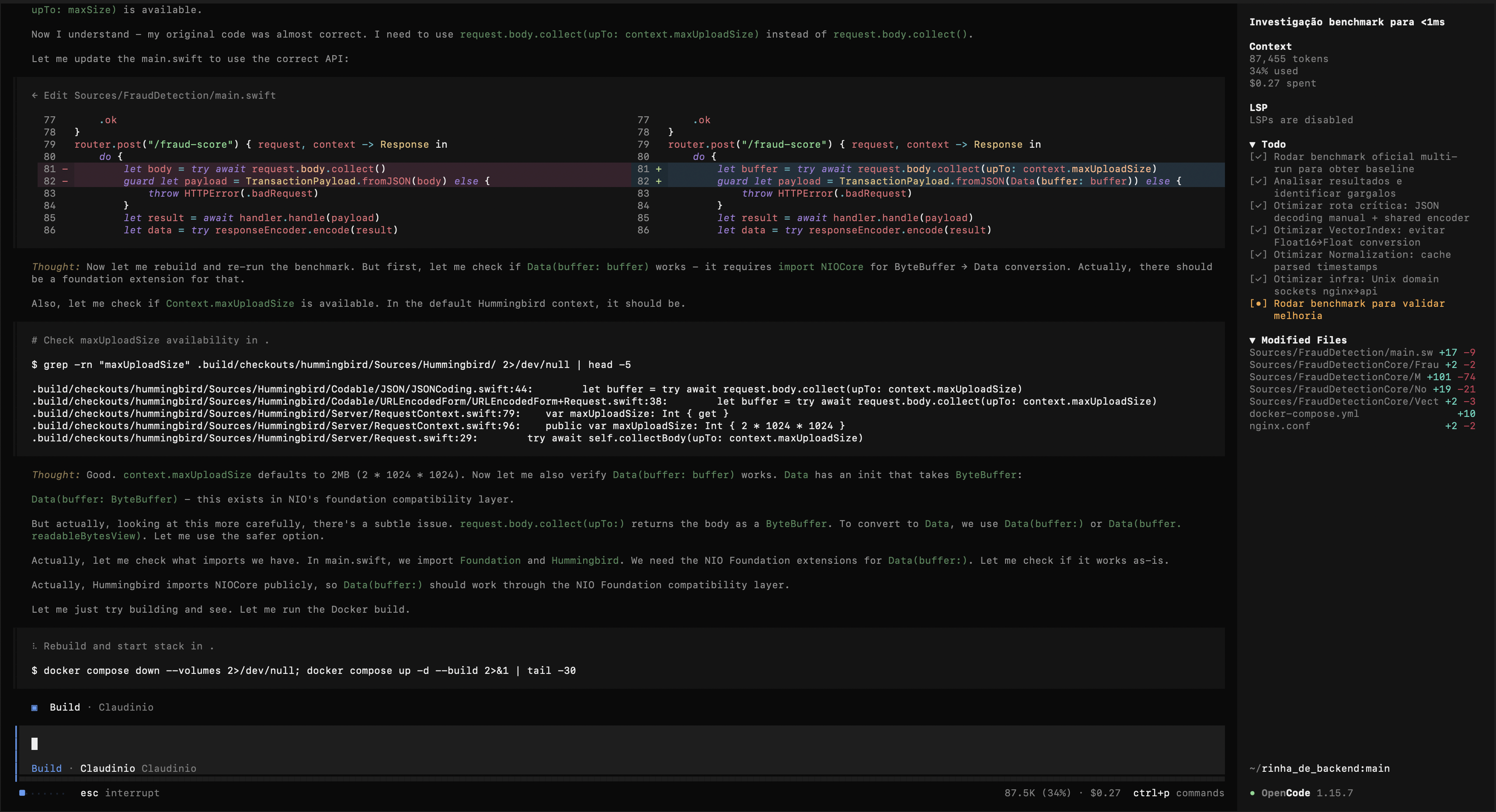
Task: Click the 'LSP' sidebar heading
Action: click(x=1258, y=108)
